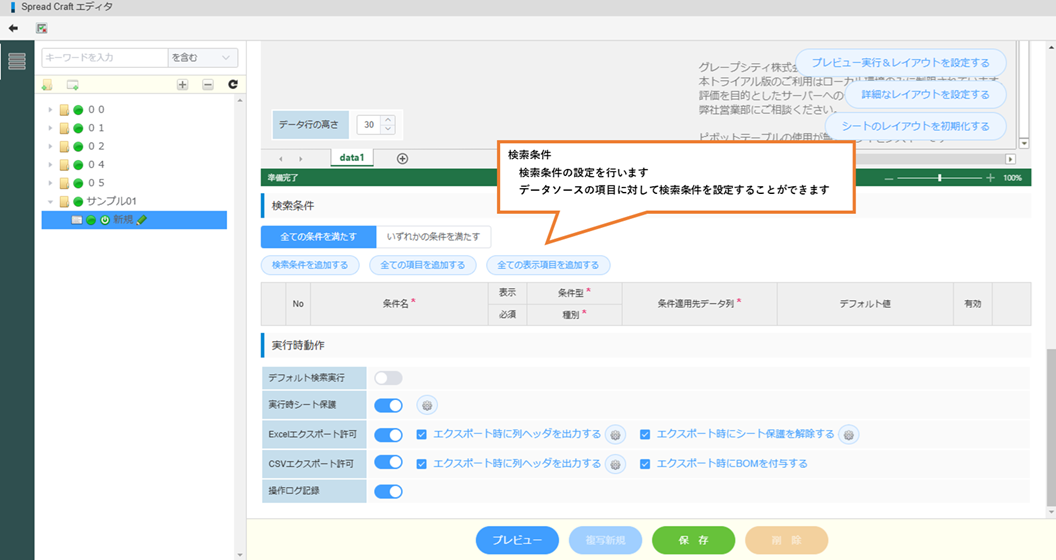Open the stacked-lines sidebar menu icon
This screenshot has width=1056, height=560.
[17, 61]
